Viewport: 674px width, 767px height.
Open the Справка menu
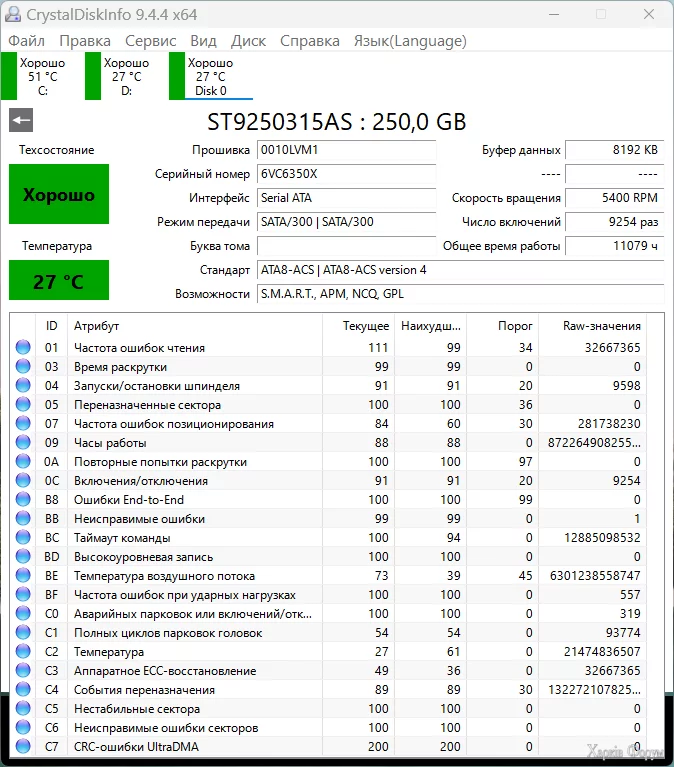click(310, 41)
